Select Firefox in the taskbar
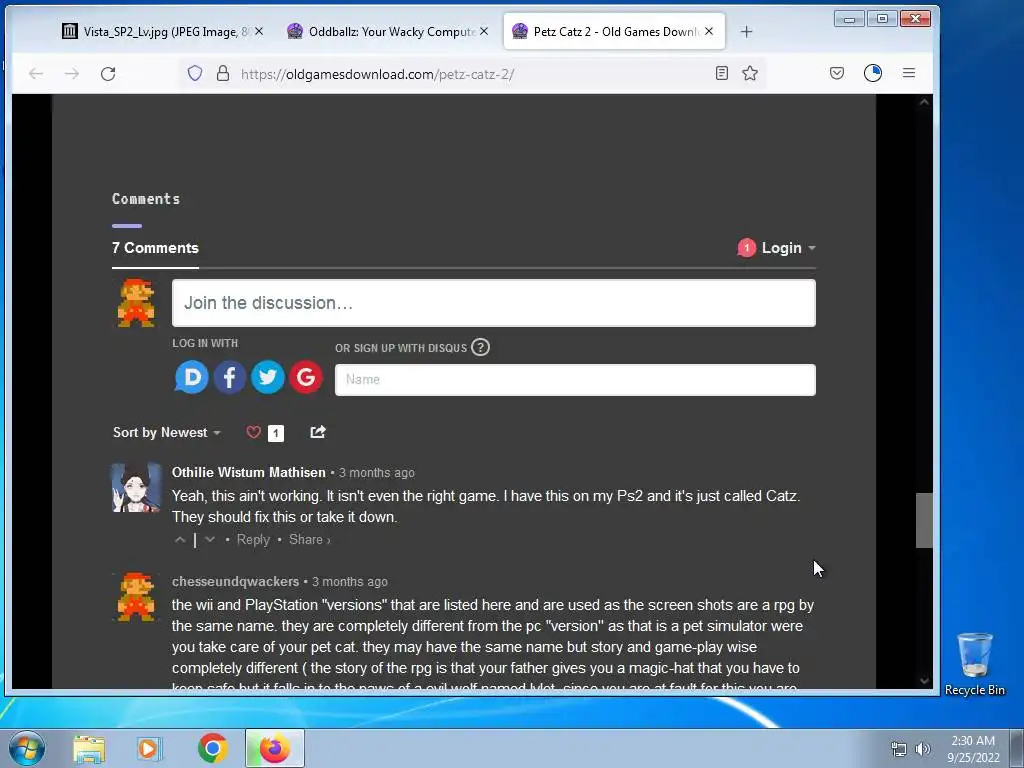1024x768 pixels. [x=275, y=748]
